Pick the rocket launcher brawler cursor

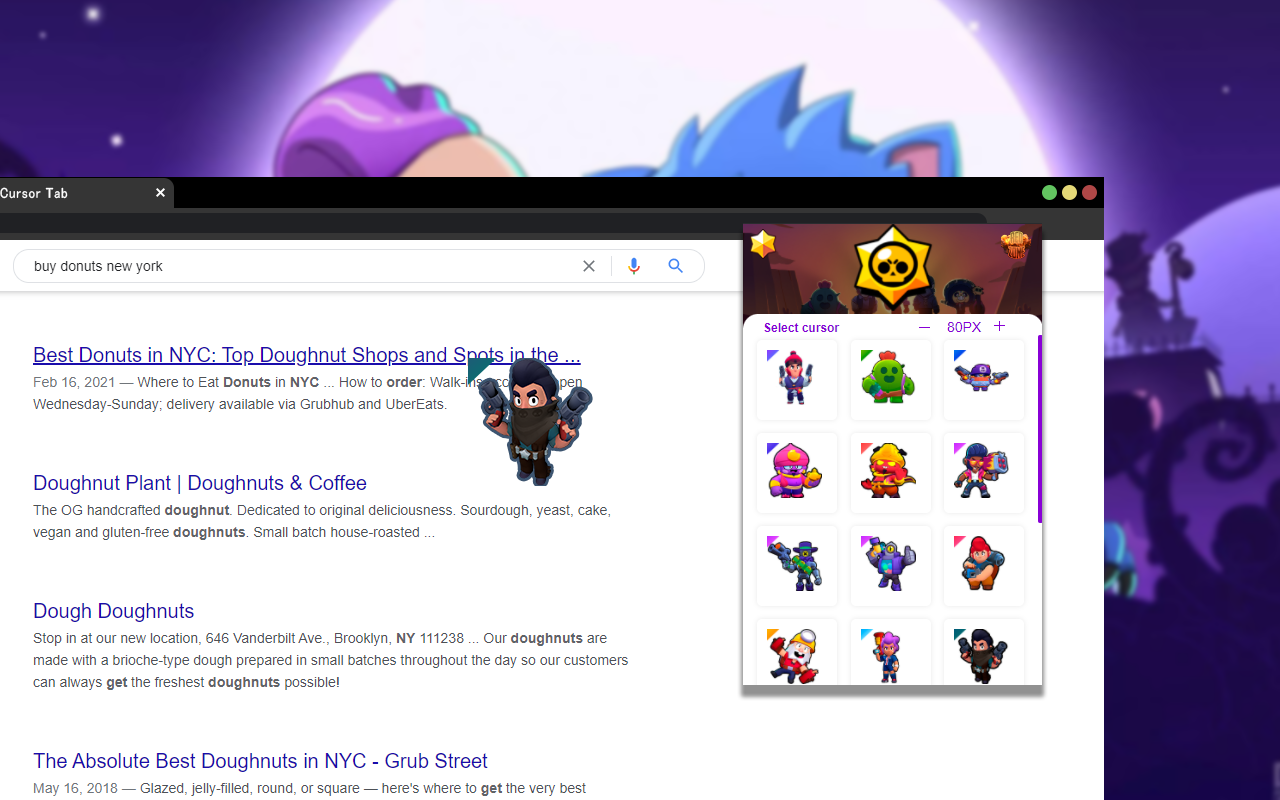984,473
